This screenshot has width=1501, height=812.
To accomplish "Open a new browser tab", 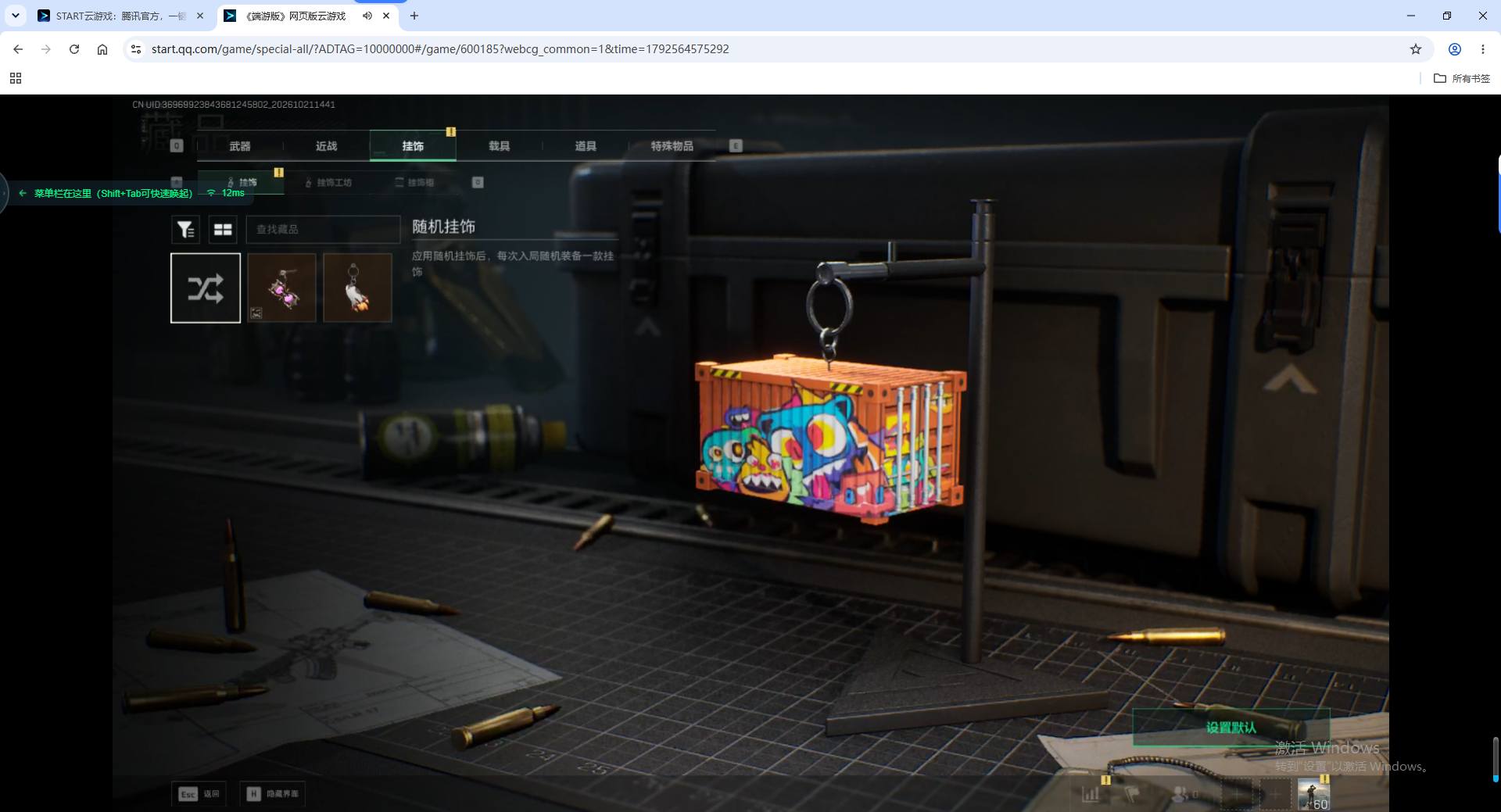I will click(x=414, y=16).
